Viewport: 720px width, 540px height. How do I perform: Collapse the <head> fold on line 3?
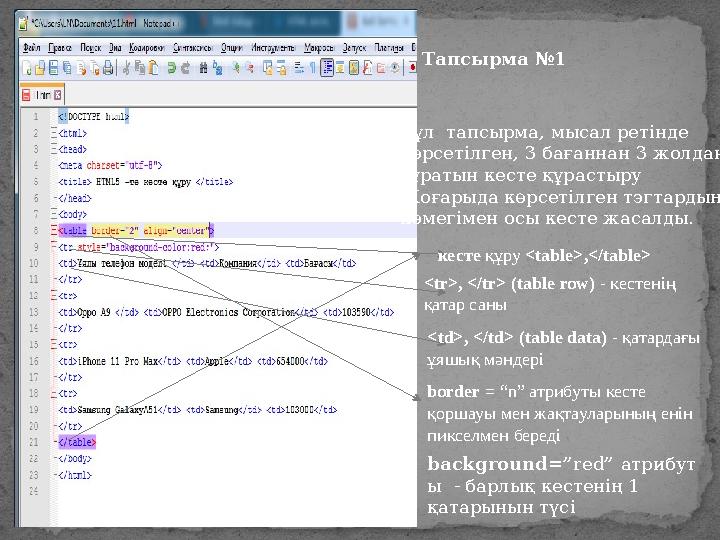click(54, 150)
